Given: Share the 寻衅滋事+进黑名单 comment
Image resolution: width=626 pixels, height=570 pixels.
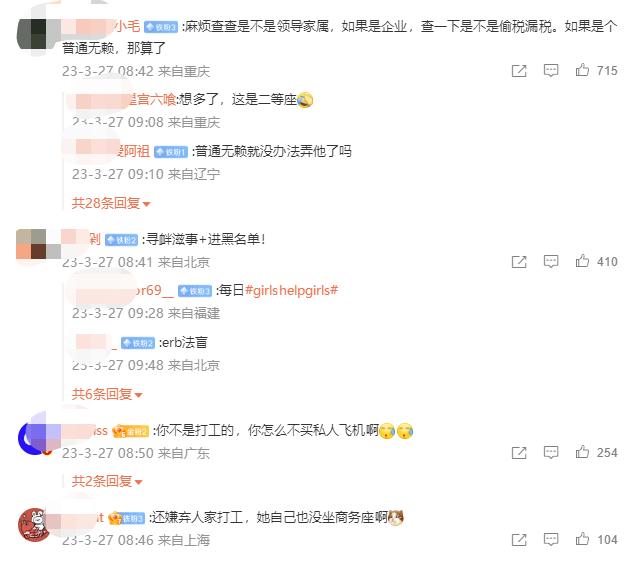Looking at the screenshot, I should [x=519, y=262].
